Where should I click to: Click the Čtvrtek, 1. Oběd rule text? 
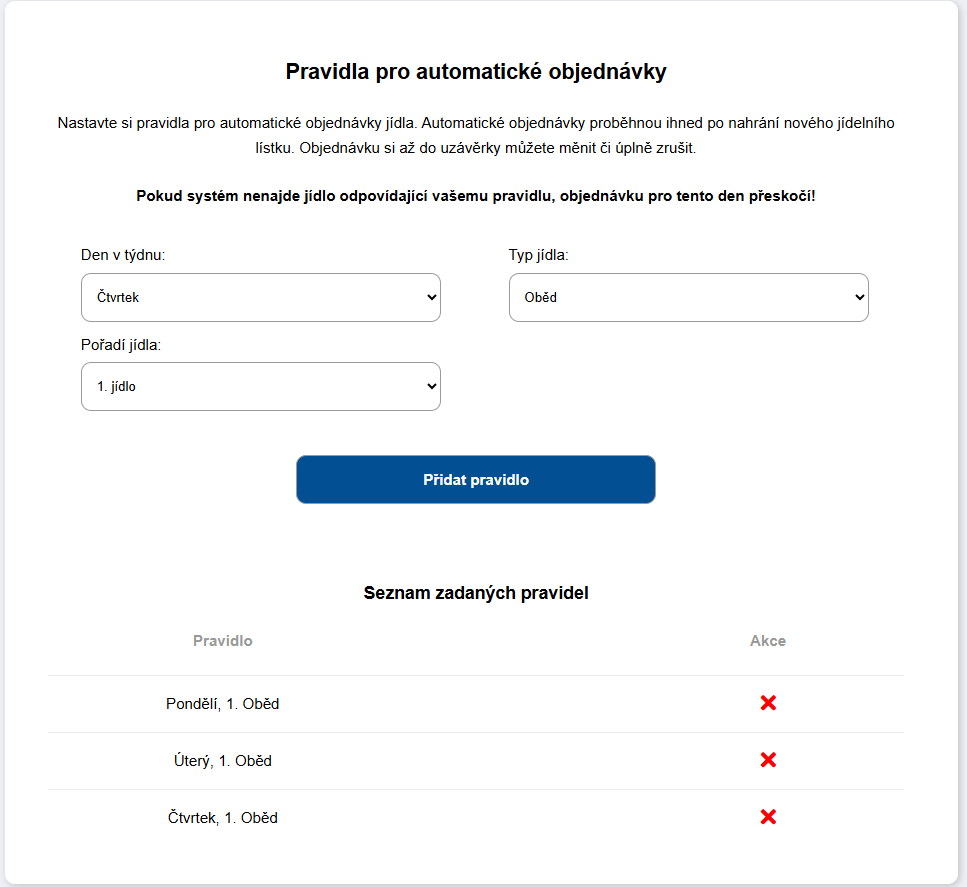click(x=223, y=818)
